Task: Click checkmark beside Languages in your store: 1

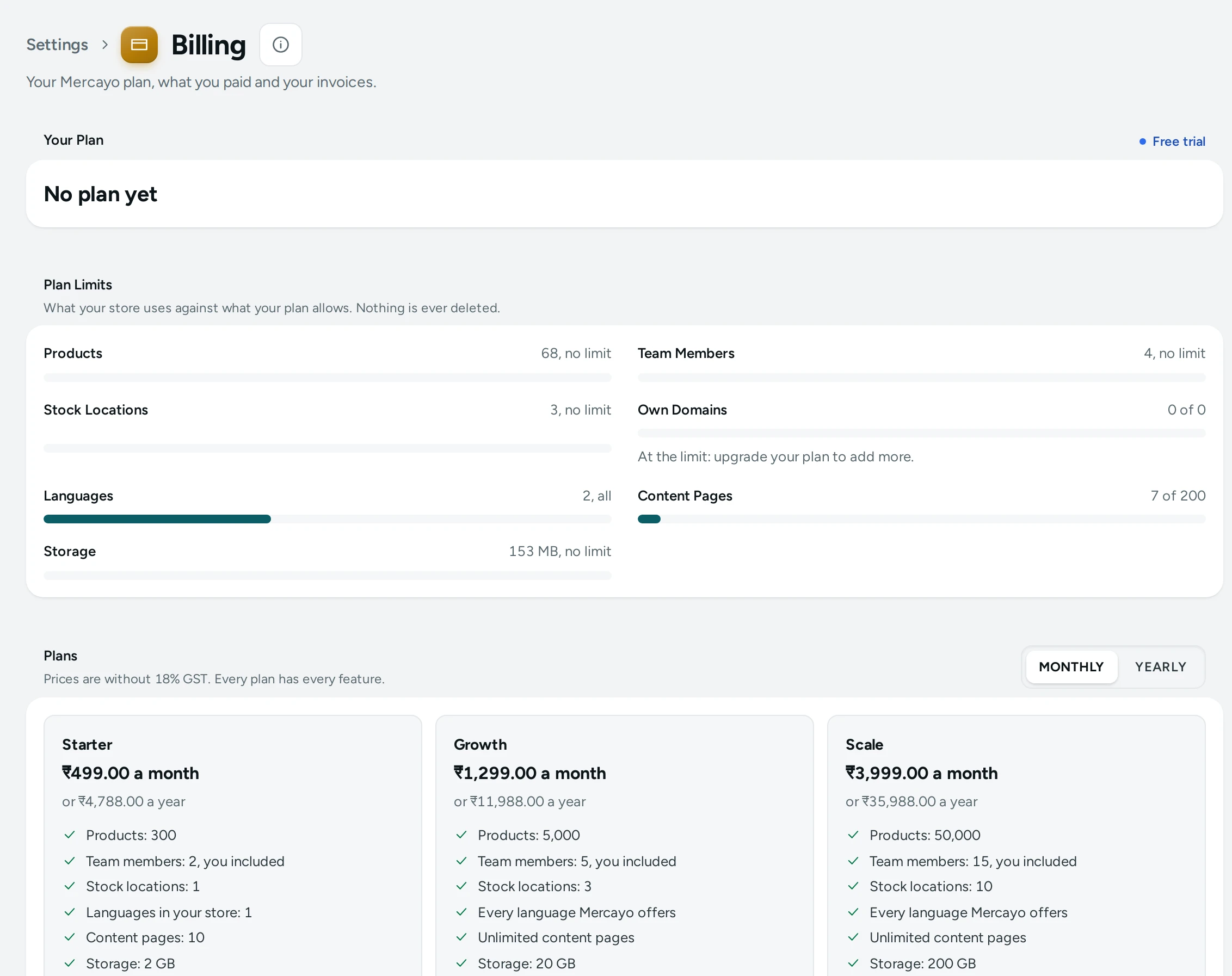Action: [x=70, y=912]
